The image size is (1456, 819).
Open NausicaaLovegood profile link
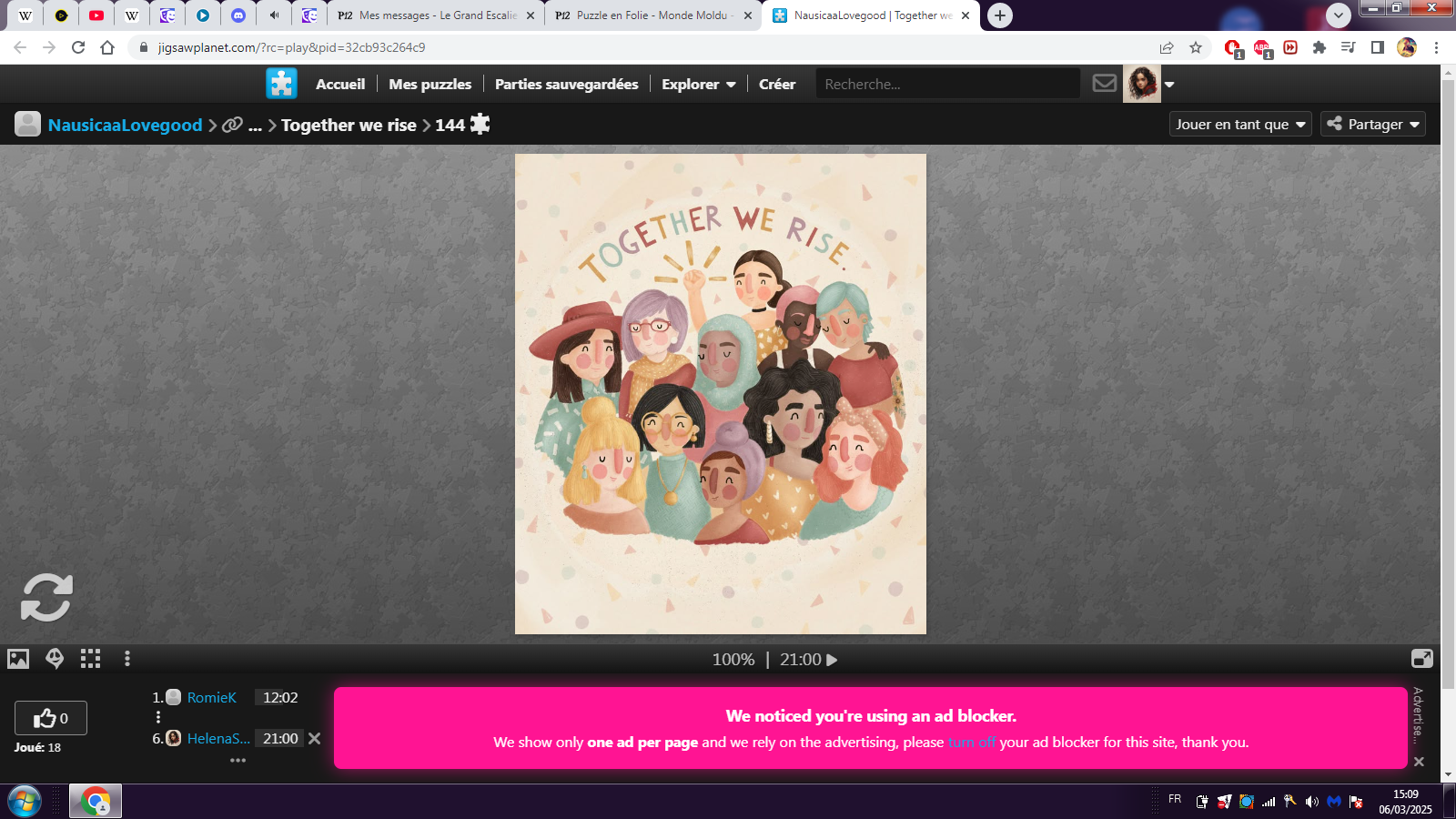(x=125, y=125)
